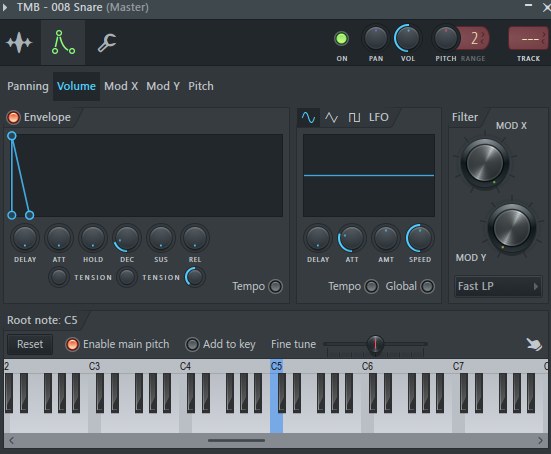Click the mixer TRACK selector

tap(529, 39)
